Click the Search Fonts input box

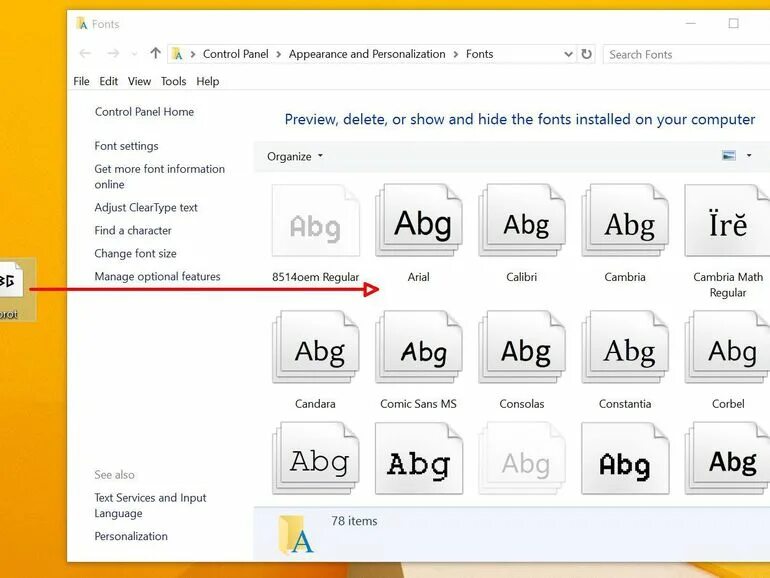coord(687,55)
